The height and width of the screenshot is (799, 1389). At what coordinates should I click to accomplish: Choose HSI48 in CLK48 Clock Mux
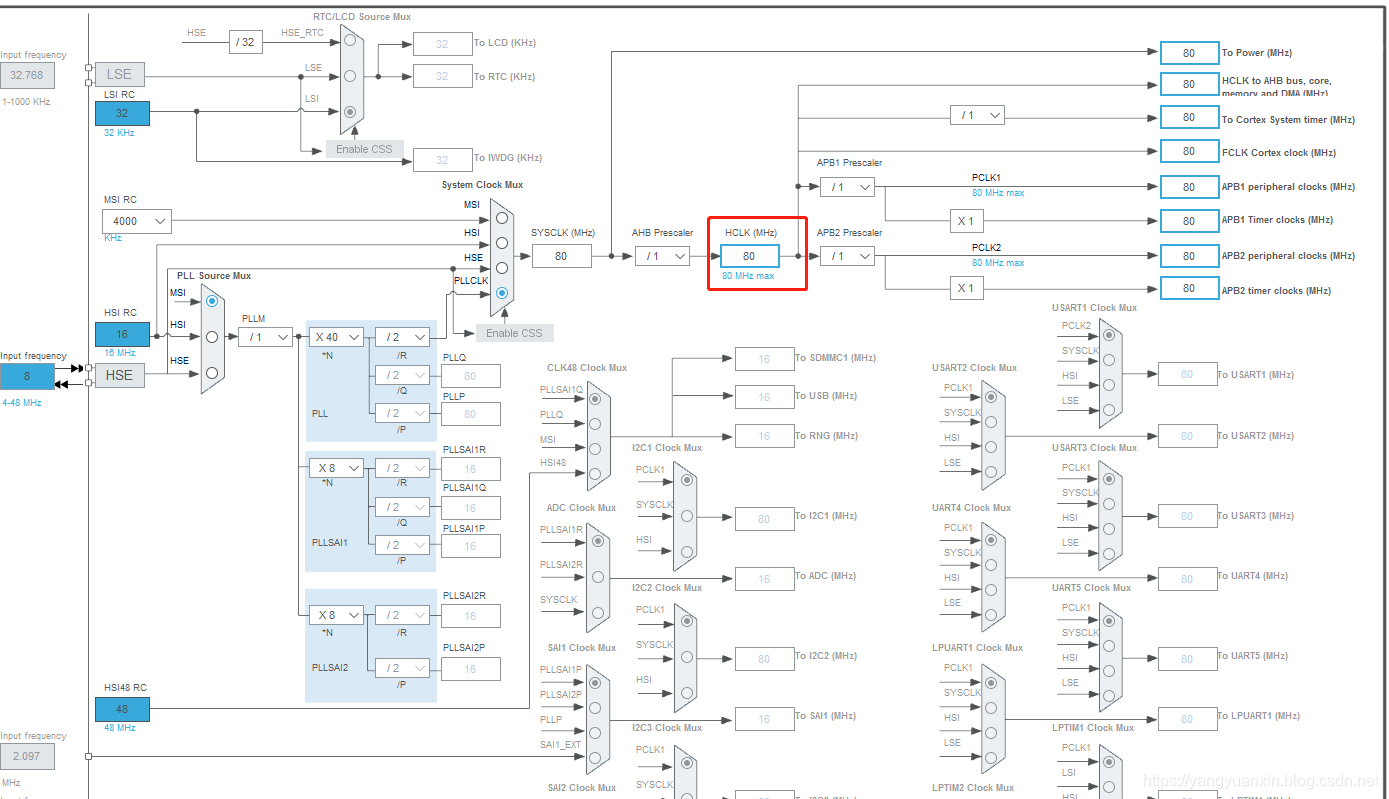pyautogui.click(x=596, y=473)
